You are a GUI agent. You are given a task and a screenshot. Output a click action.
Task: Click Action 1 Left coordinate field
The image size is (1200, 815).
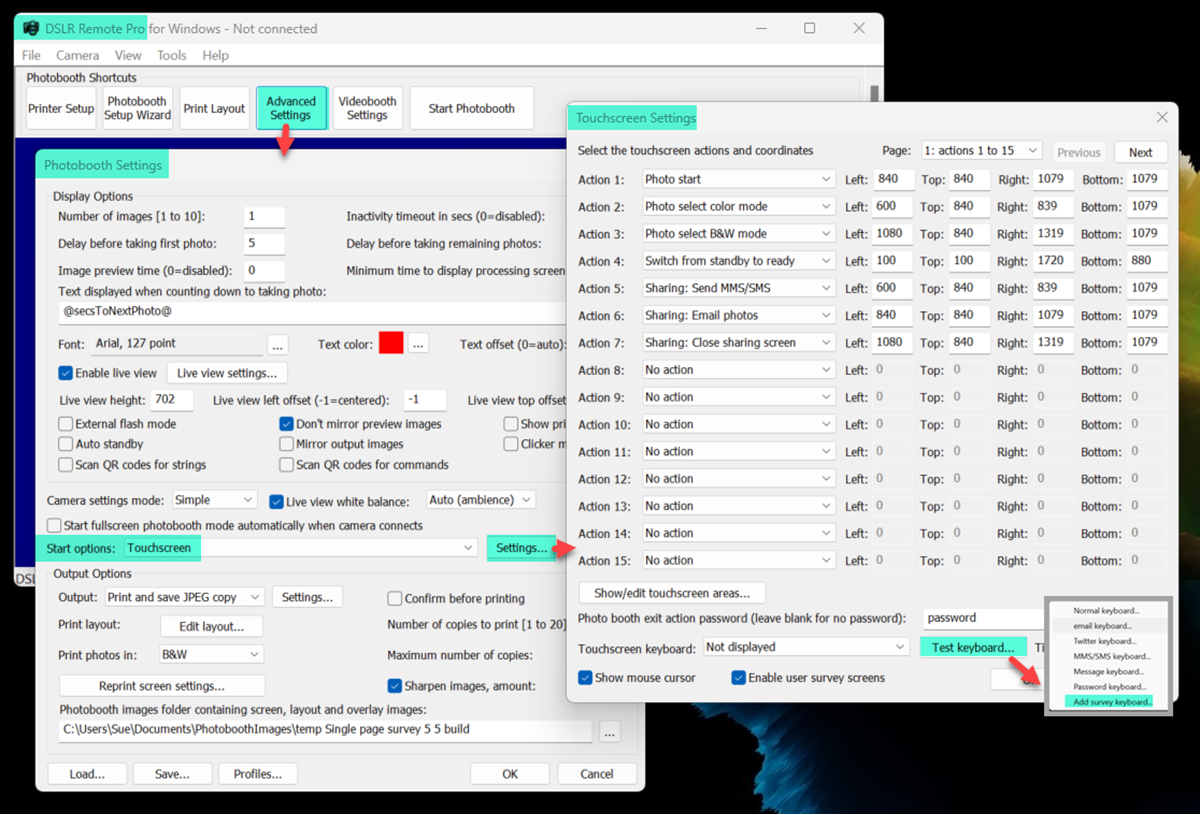(x=891, y=179)
